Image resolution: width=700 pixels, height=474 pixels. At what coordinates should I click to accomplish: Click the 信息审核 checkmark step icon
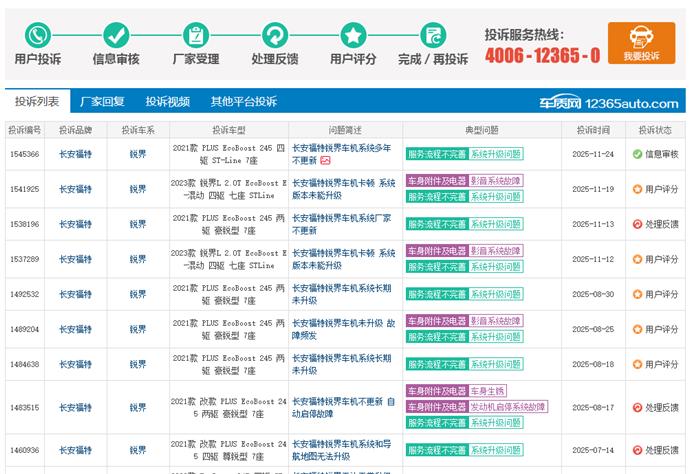pos(116,35)
